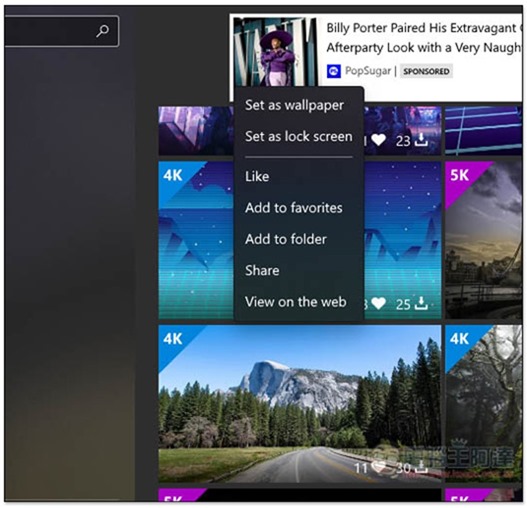Open the Billy Porter ad thumbnail image
This screenshot has width=527, height=508.
click(x=276, y=51)
